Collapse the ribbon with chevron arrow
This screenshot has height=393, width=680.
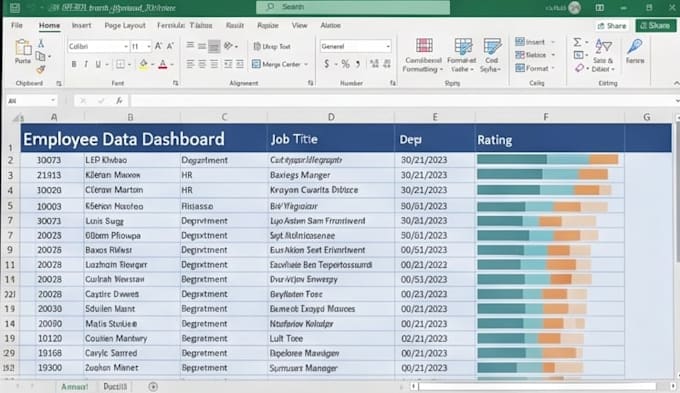point(676,83)
